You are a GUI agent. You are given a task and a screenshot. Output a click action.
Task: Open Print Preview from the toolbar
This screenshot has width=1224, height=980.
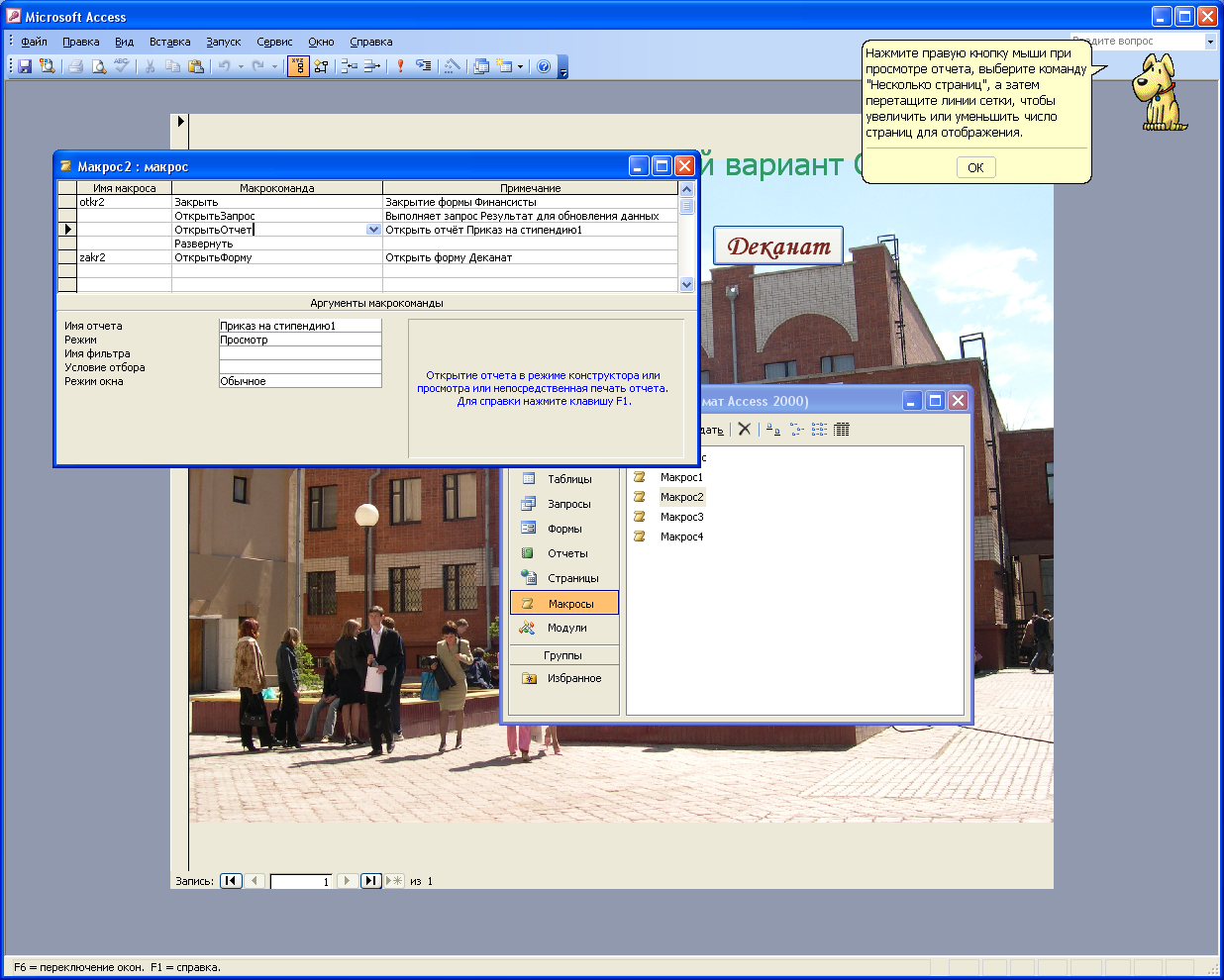pyautogui.click(x=98, y=66)
